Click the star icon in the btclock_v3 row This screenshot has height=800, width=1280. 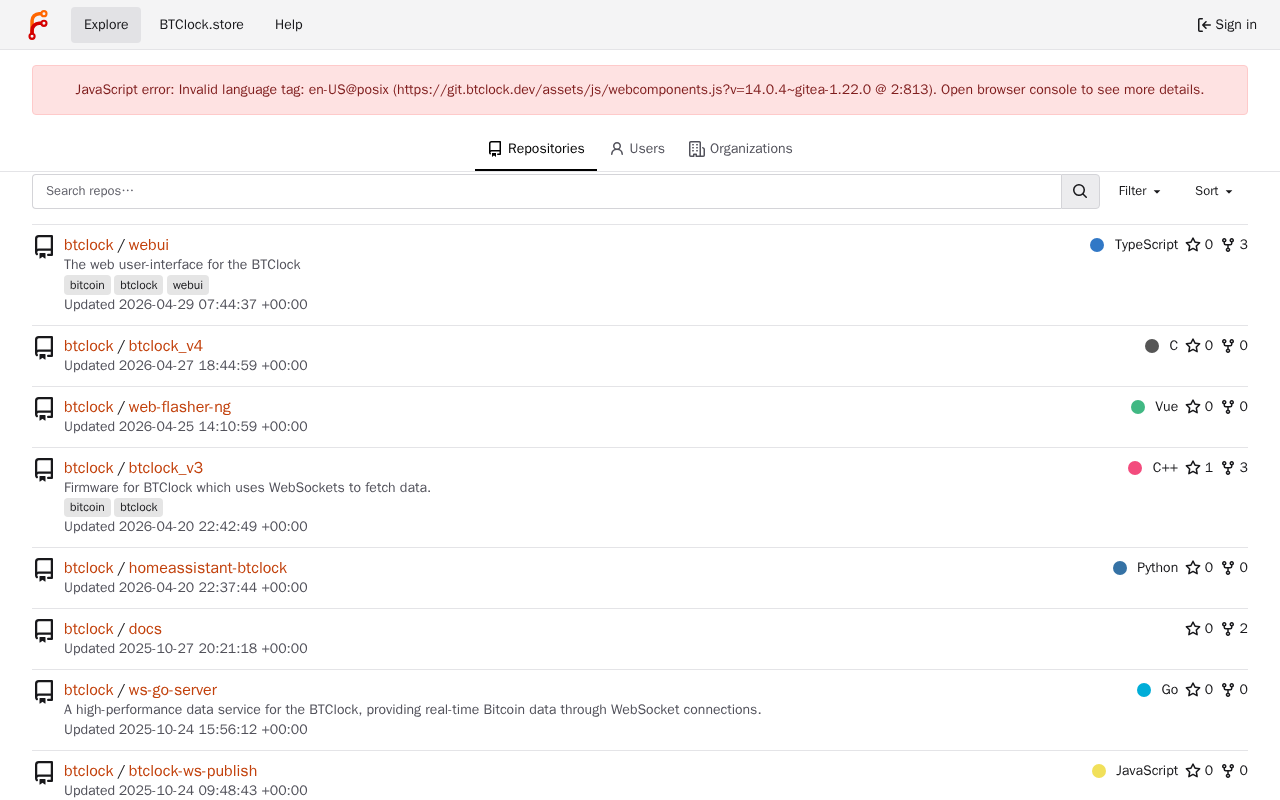(x=1193, y=468)
